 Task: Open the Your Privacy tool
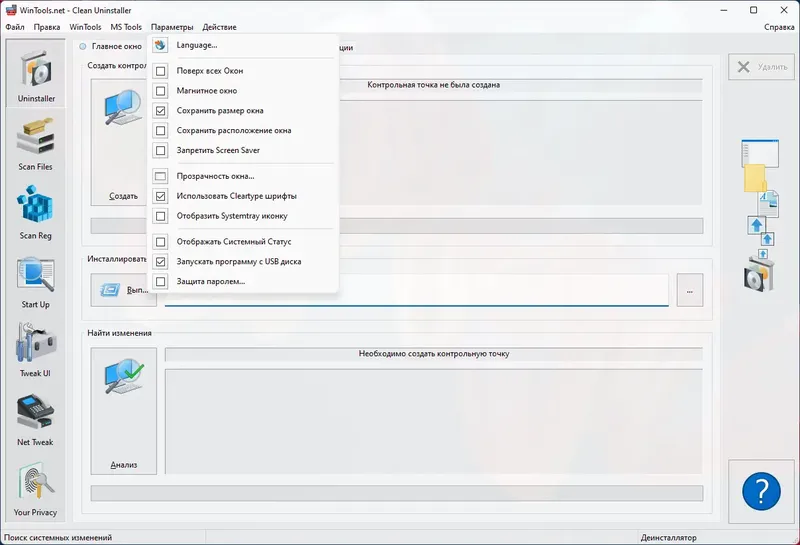click(x=36, y=489)
